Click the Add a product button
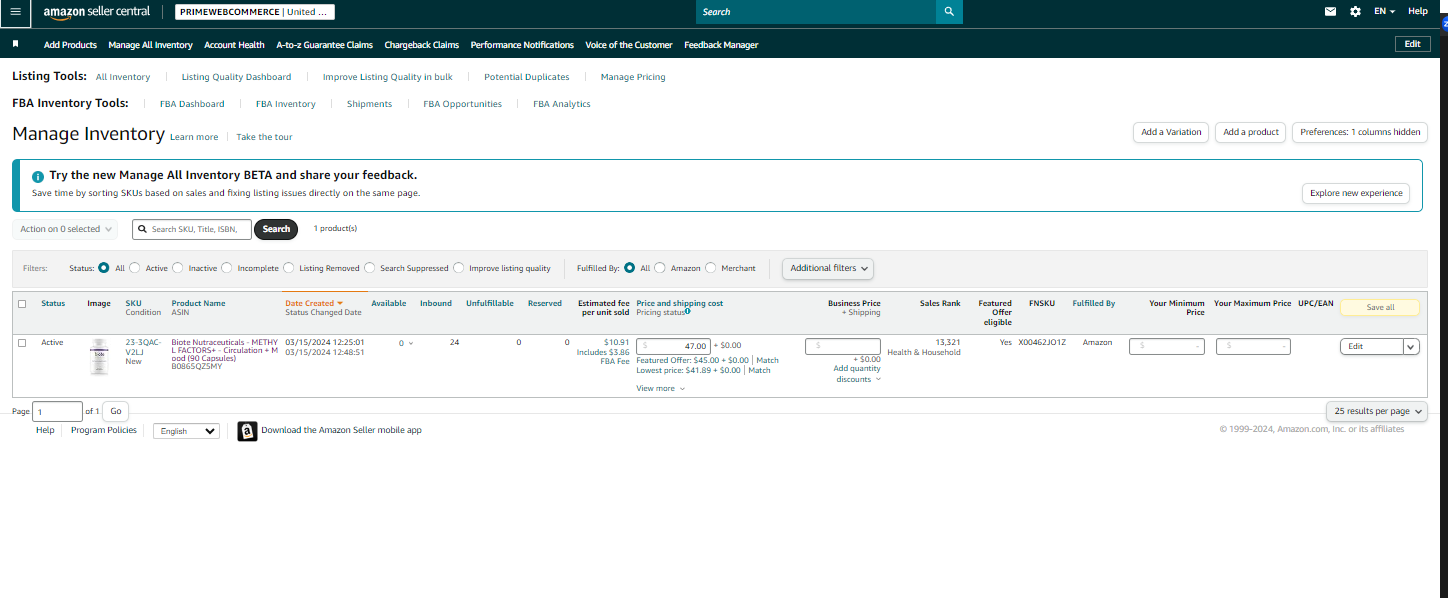 1251,132
